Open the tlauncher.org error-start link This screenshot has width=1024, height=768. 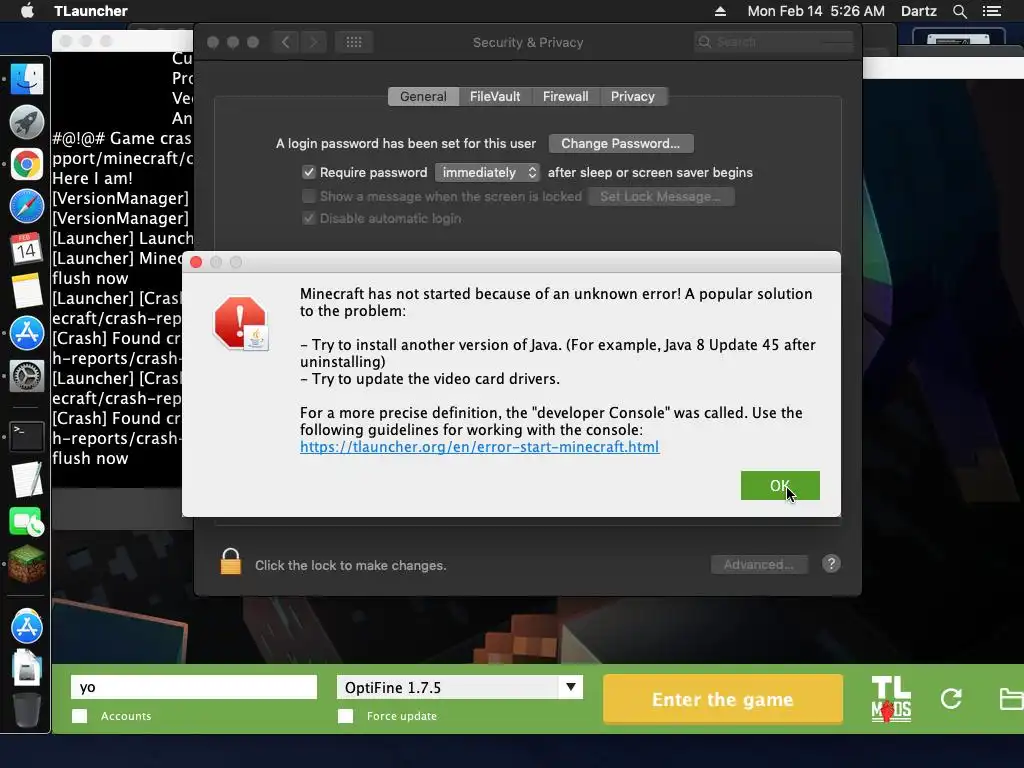[479, 447]
